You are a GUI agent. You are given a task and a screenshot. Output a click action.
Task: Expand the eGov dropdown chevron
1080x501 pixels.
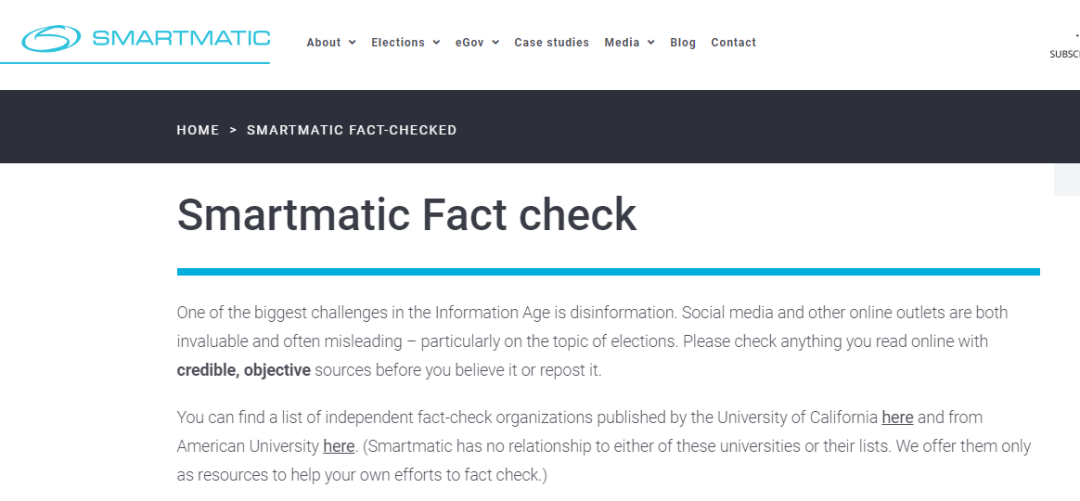click(x=495, y=42)
